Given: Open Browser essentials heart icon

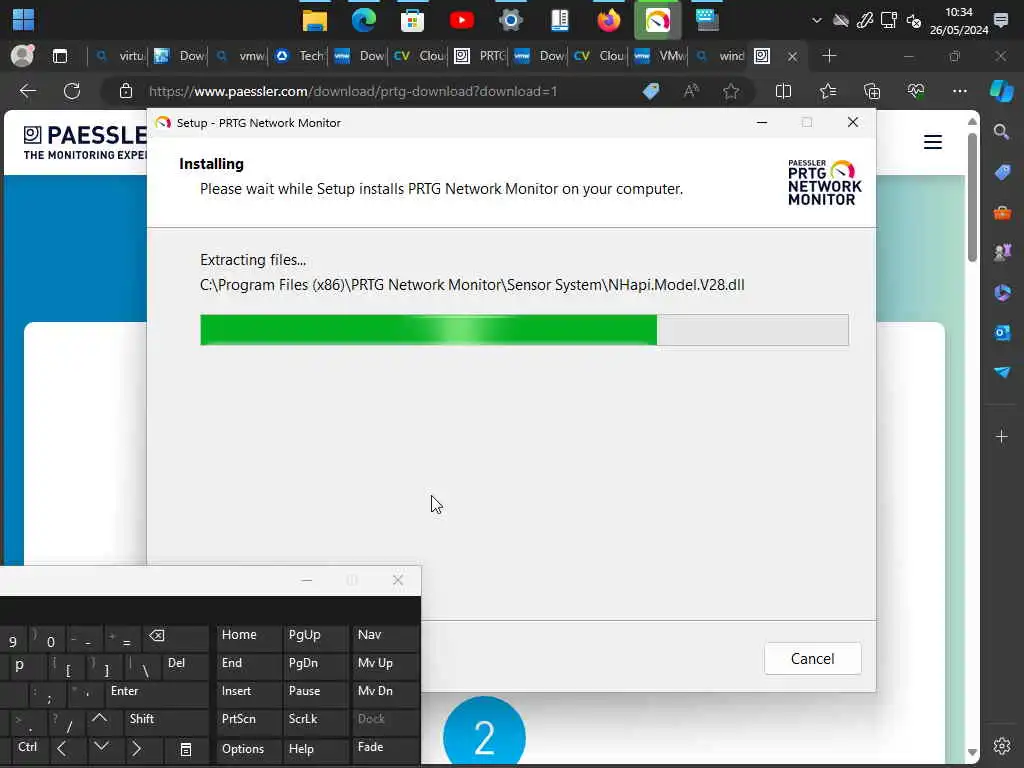Looking at the screenshot, I should point(916,91).
